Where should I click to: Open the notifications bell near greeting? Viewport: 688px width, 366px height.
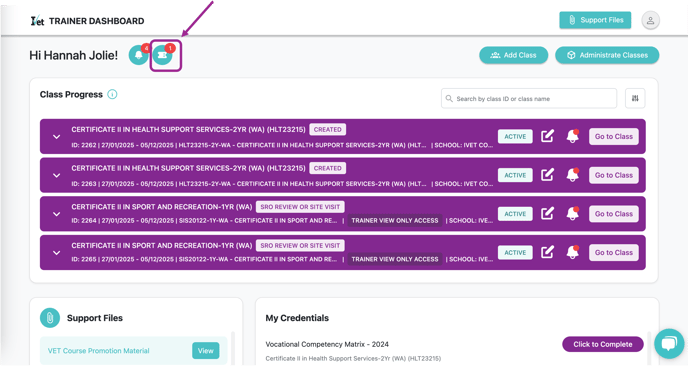[139, 55]
